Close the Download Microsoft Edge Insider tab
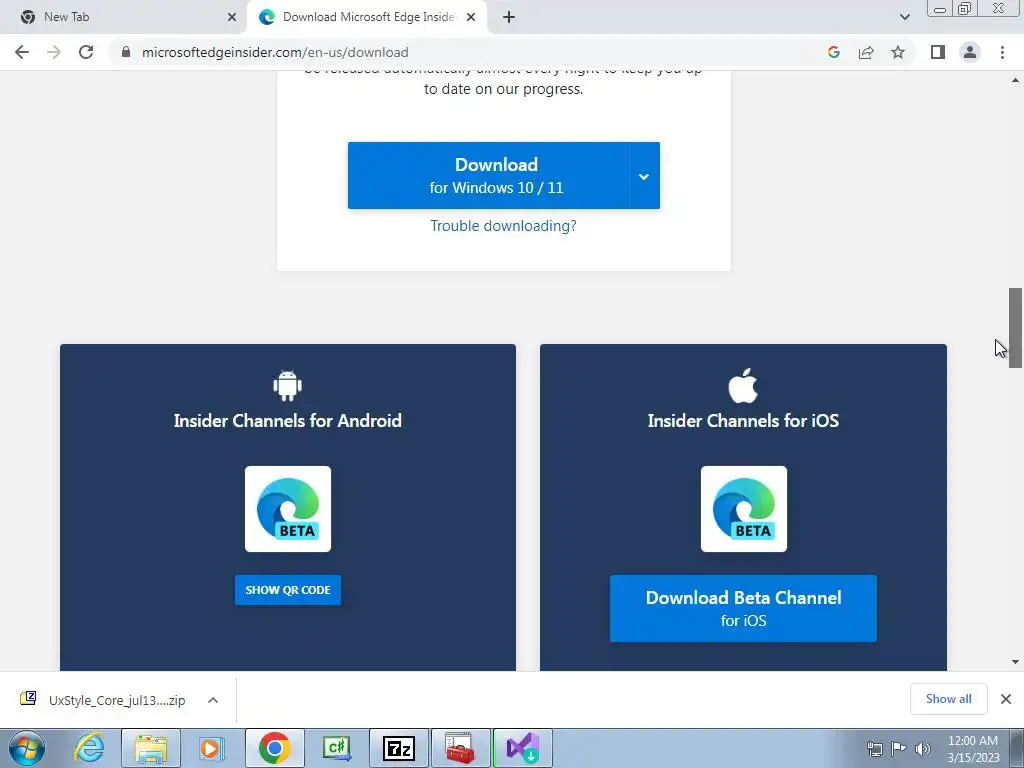The image size is (1024, 768). 471,17
